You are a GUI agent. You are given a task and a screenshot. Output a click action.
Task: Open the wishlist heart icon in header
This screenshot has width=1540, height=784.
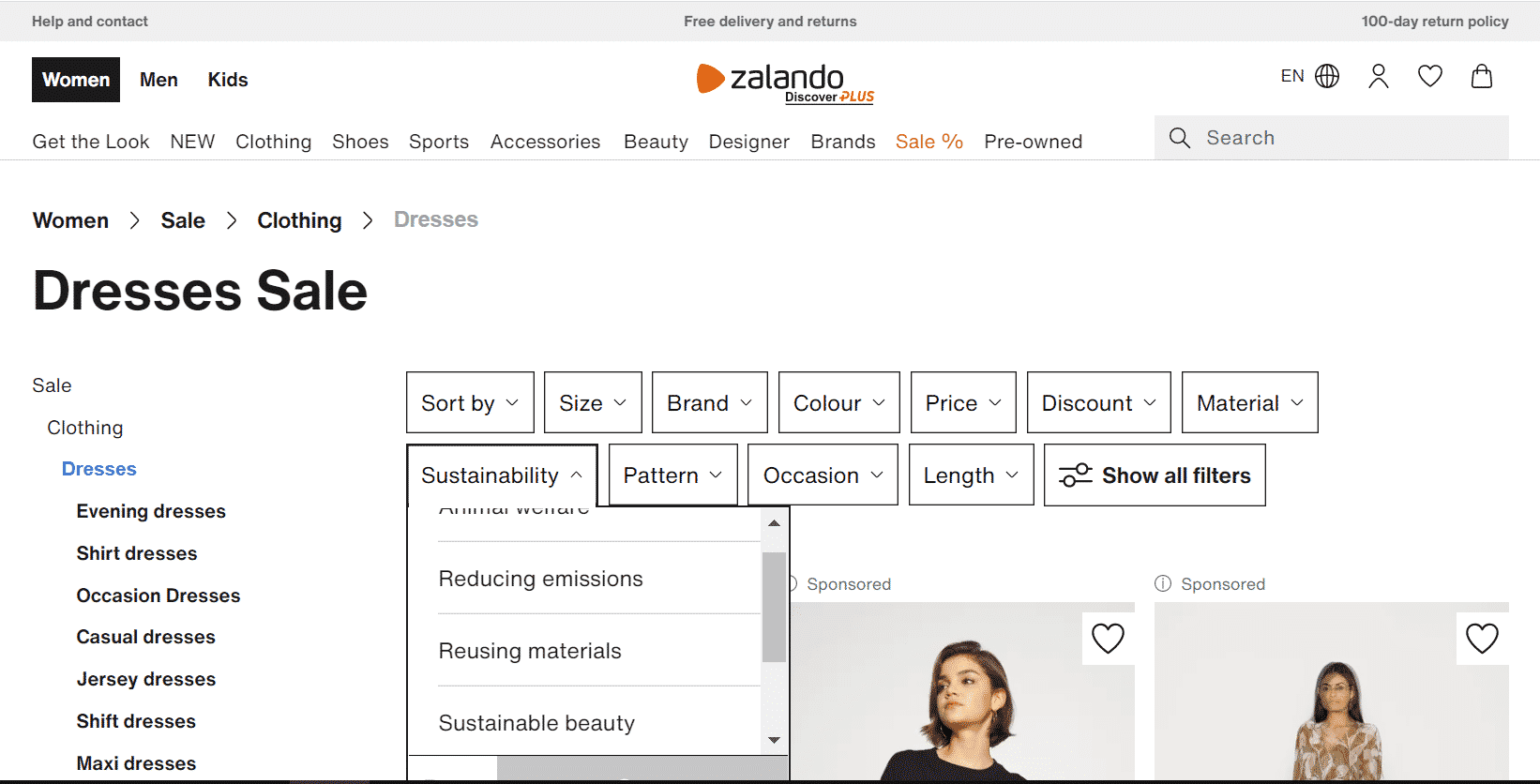click(x=1429, y=76)
